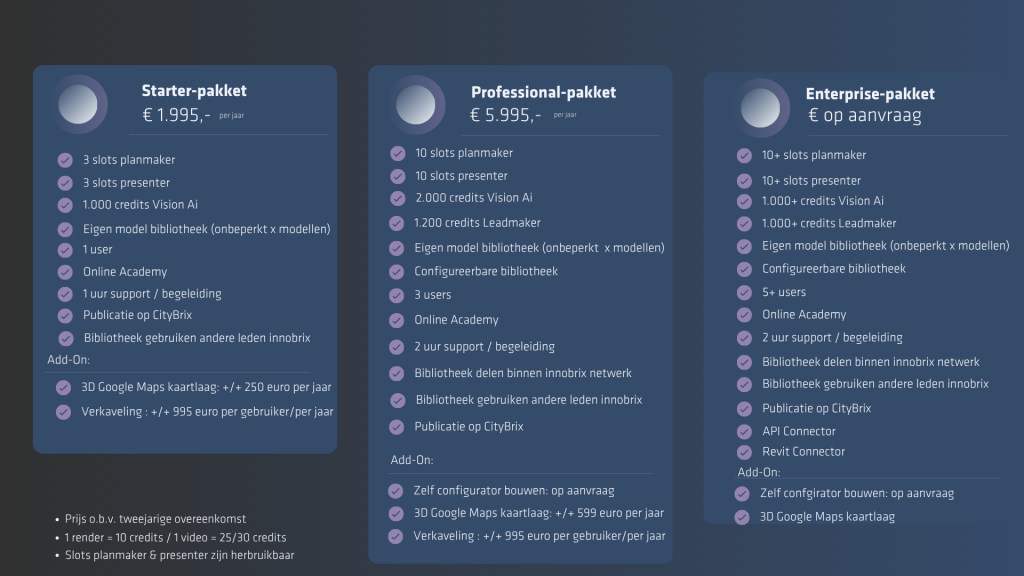Click the Professional-pakket circle icon
Viewport: 1024px width, 576px height.
[416, 104]
